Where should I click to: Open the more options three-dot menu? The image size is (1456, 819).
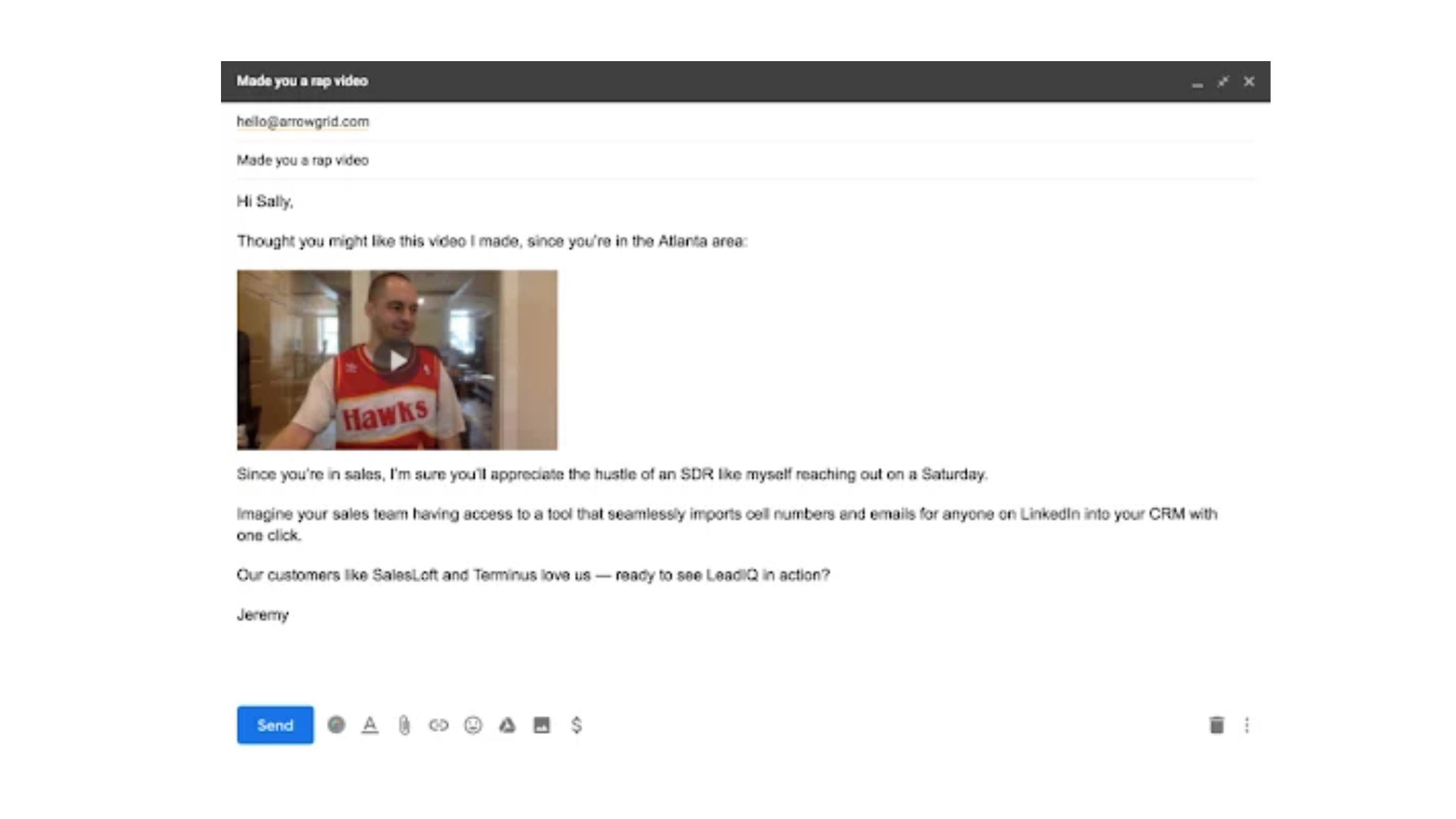coord(1247,725)
